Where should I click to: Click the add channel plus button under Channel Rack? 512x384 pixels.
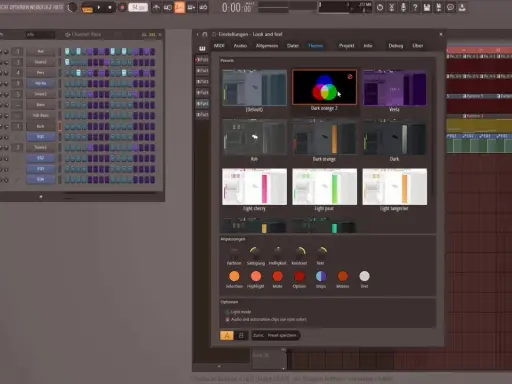point(41,197)
